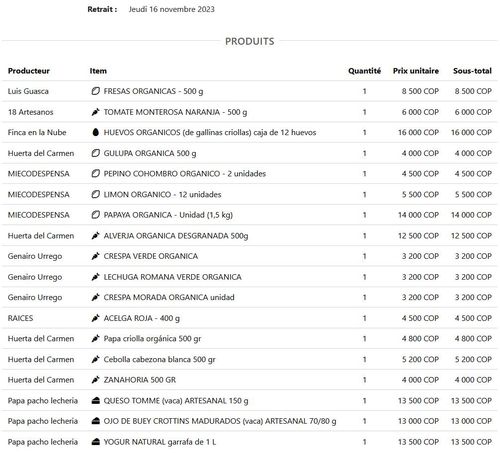The image size is (500, 455).
Task: Click the Prix unitaire column header
Action: [416, 71]
